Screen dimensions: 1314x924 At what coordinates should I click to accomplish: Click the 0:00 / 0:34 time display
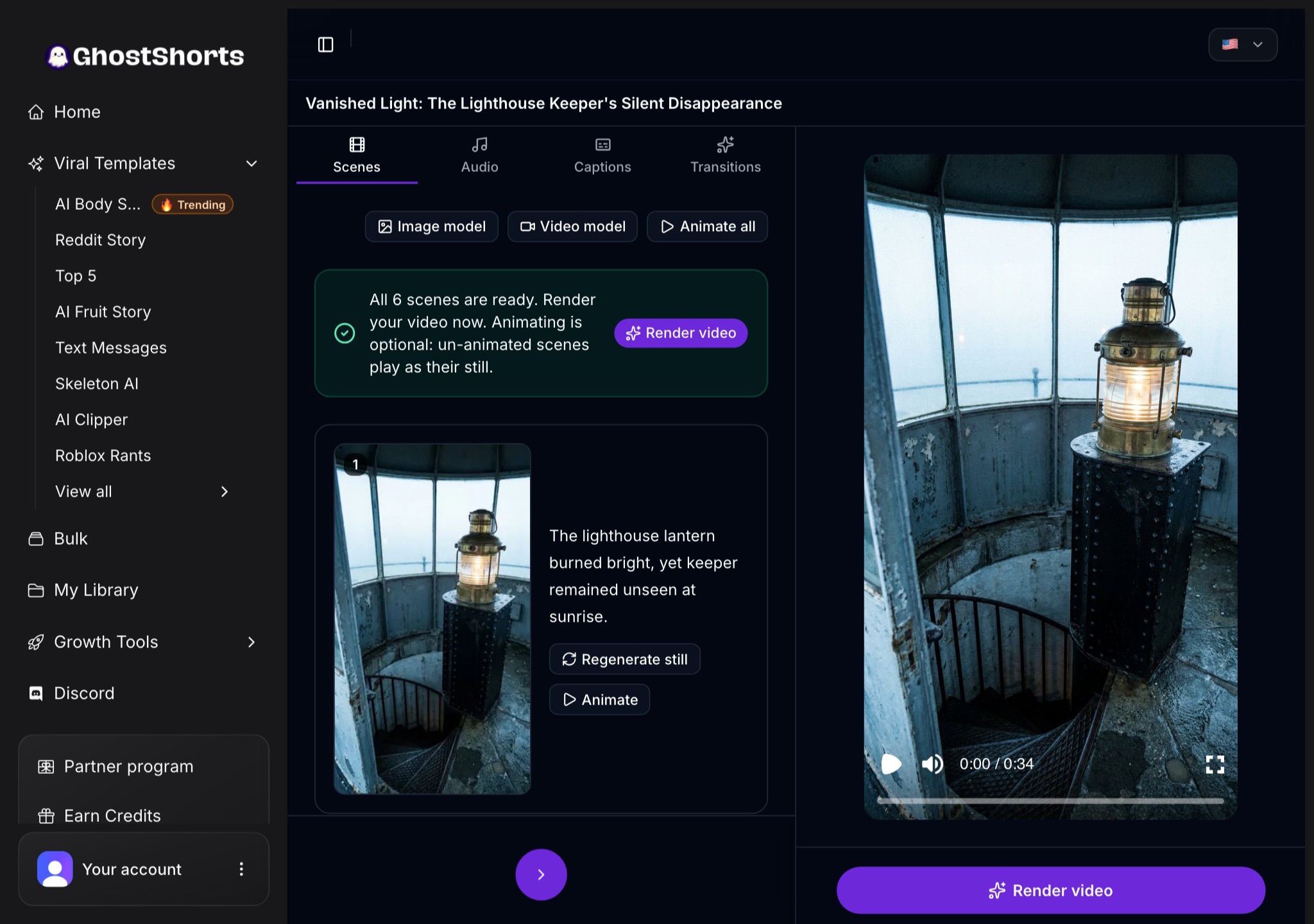[x=996, y=764]
